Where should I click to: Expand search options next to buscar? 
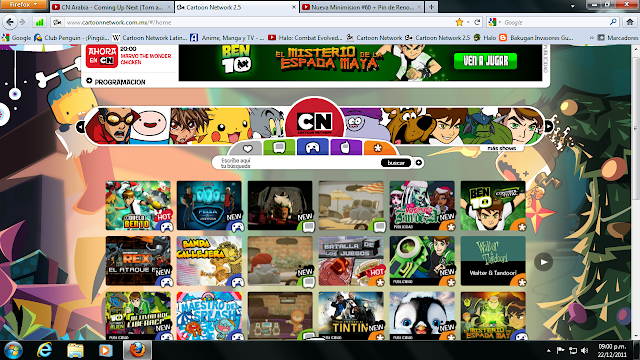[x=418, y=162]
